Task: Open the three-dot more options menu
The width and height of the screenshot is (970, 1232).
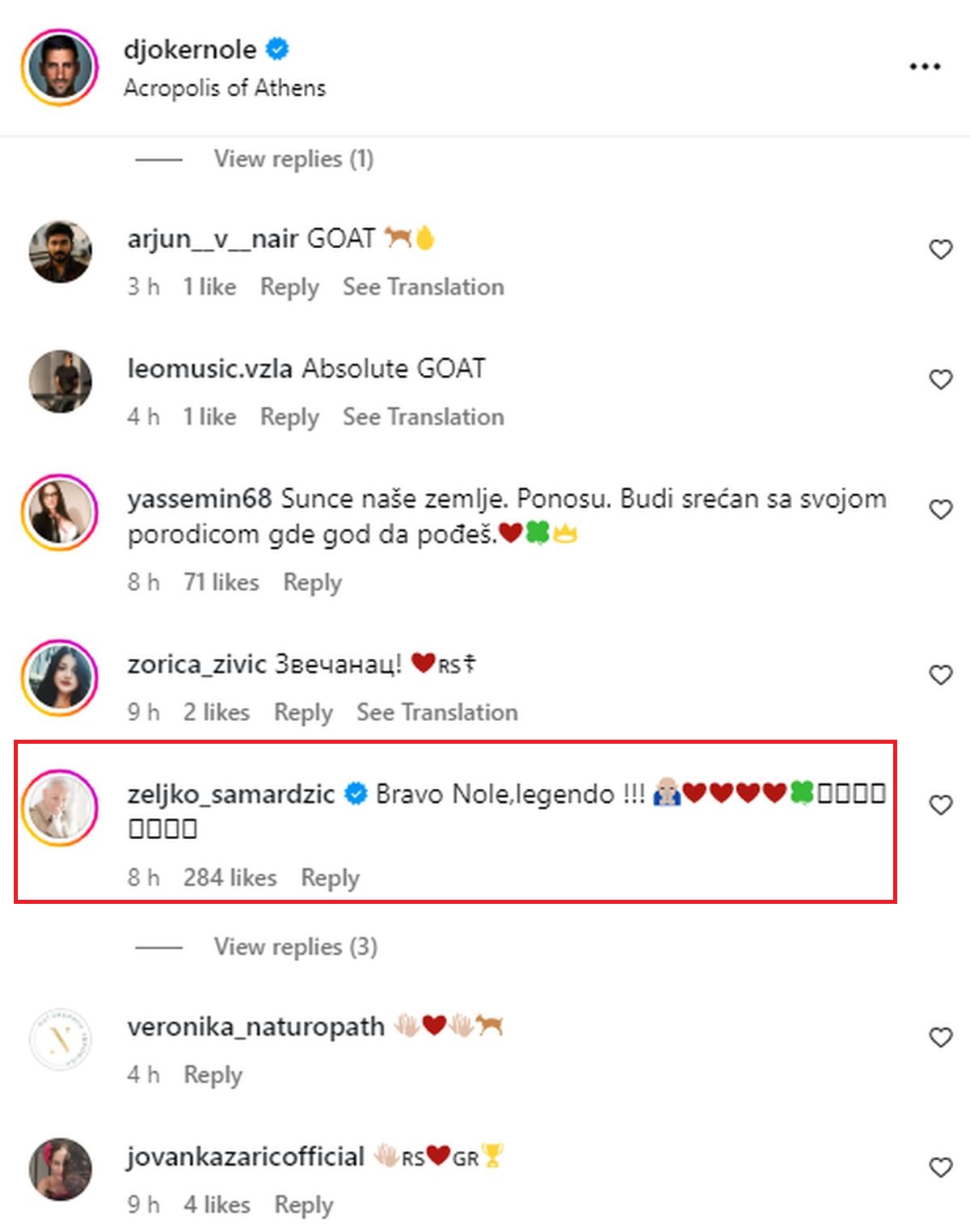Action: pyautogui.click(x=925, y=66)
